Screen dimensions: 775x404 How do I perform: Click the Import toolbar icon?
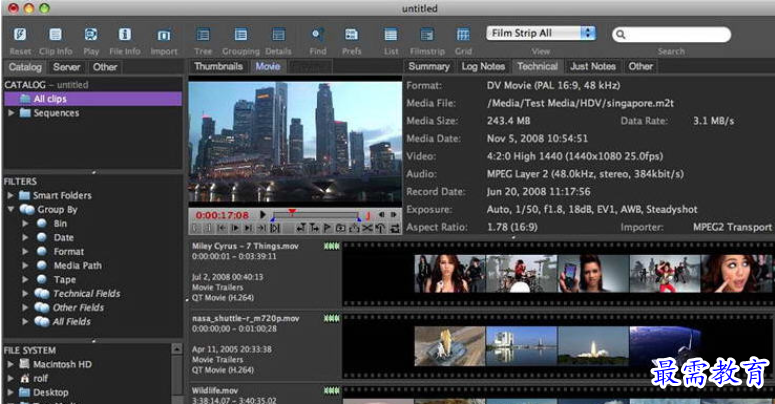coord(164,35)
